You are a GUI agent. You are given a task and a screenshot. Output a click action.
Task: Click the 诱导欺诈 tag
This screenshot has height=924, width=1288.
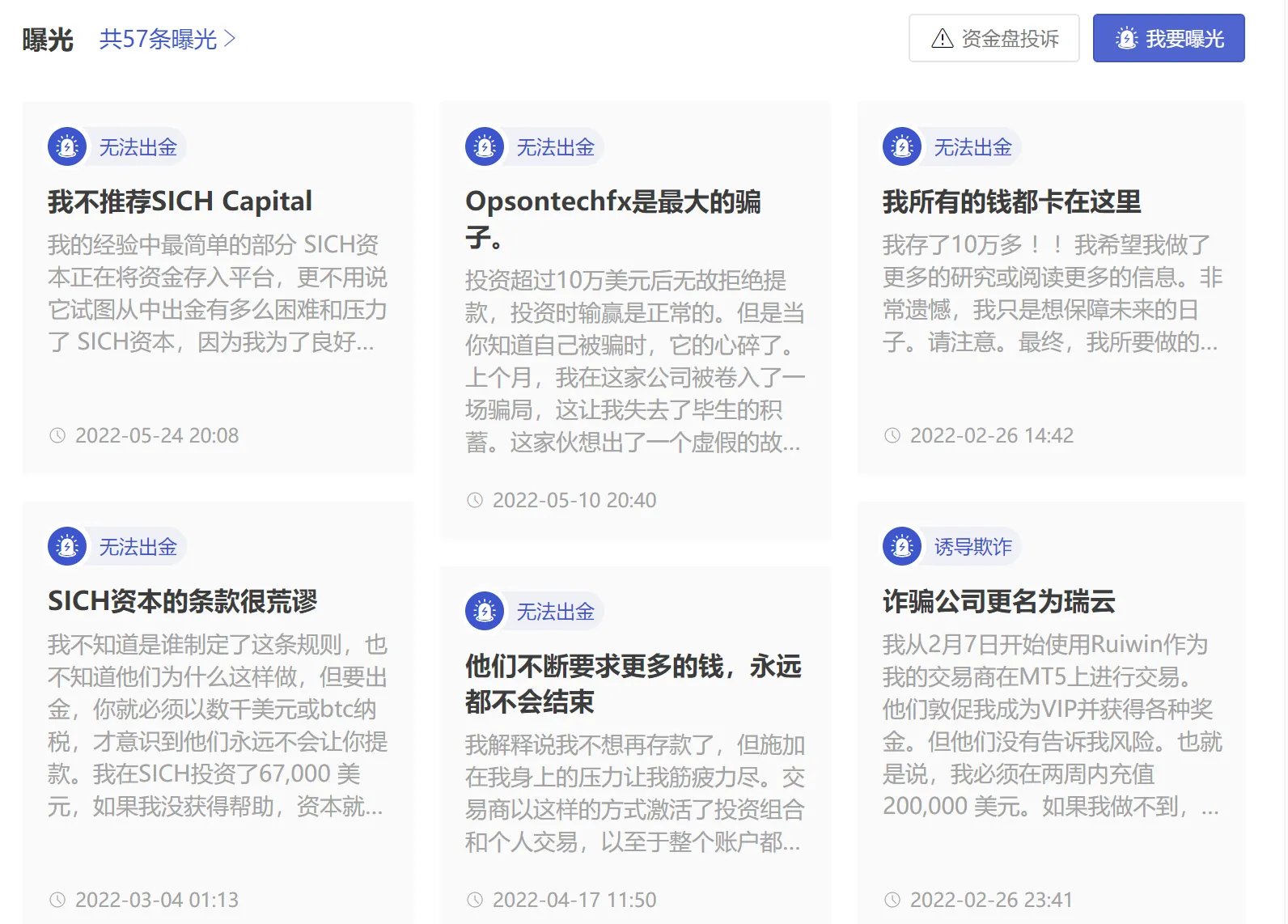click(x=972, y=547)
